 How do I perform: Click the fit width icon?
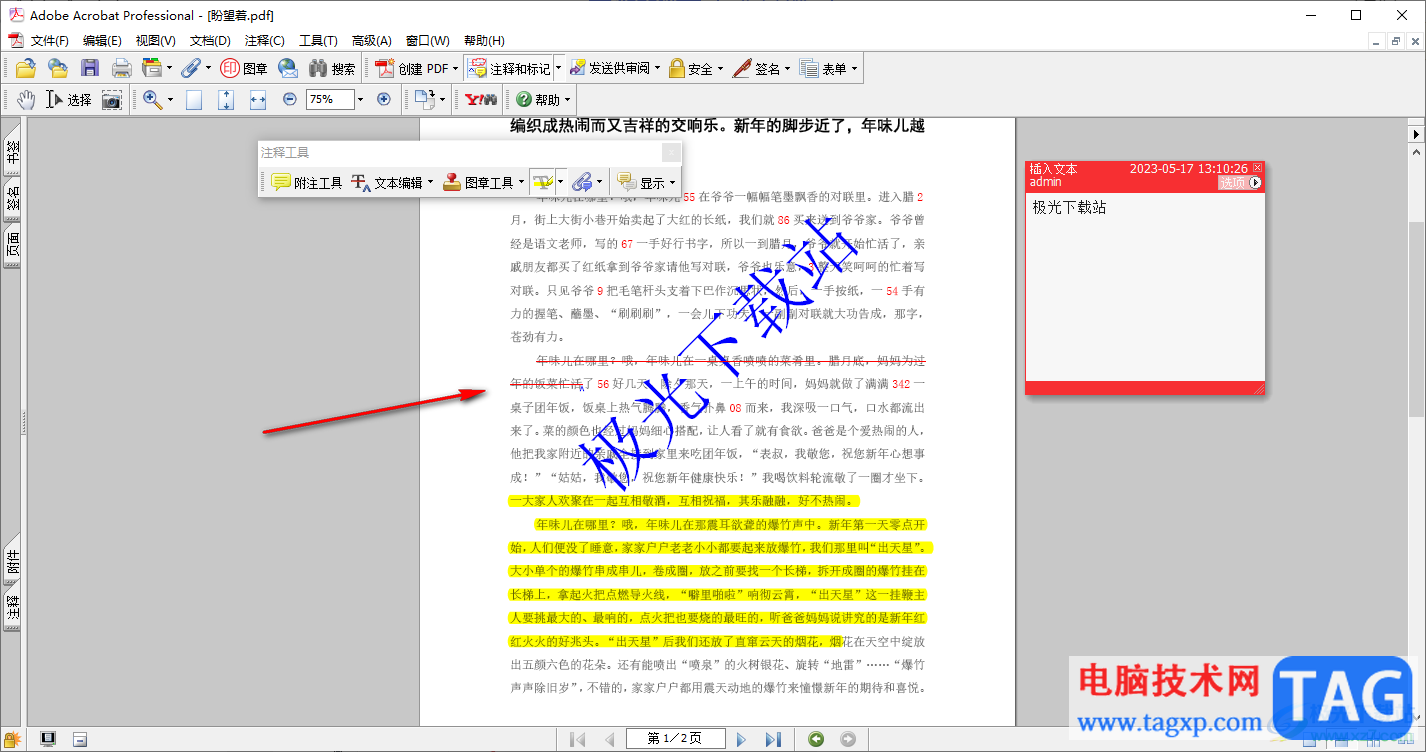click(x=258, y=99)
